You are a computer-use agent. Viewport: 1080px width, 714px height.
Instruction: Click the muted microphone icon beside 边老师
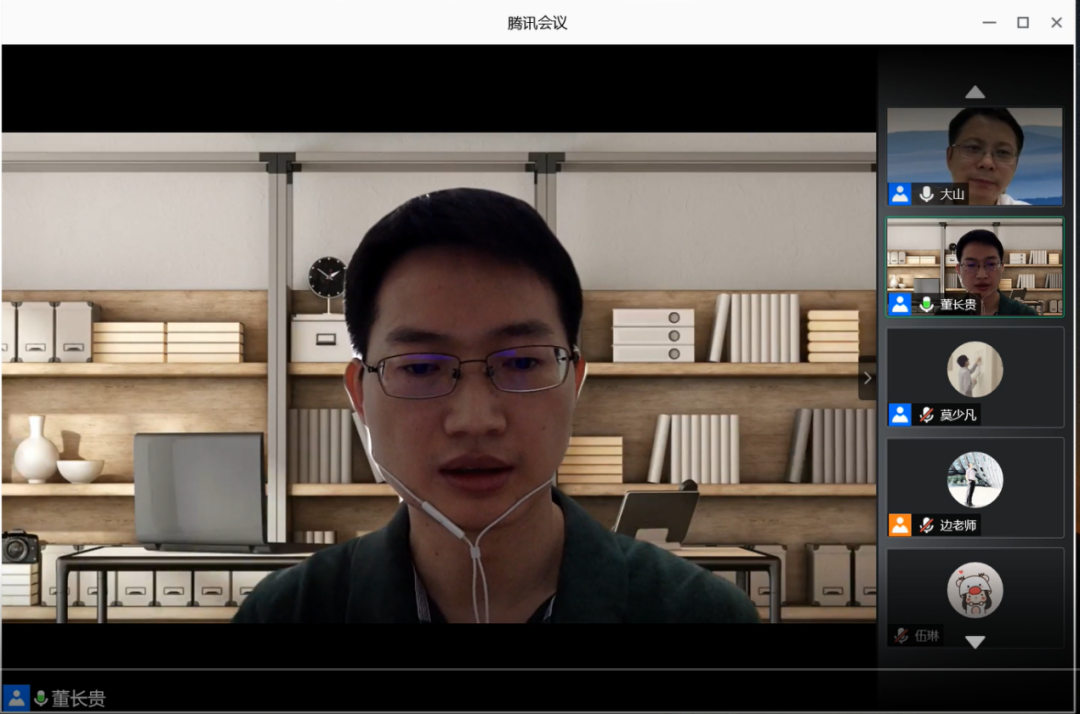pos(925,525)
